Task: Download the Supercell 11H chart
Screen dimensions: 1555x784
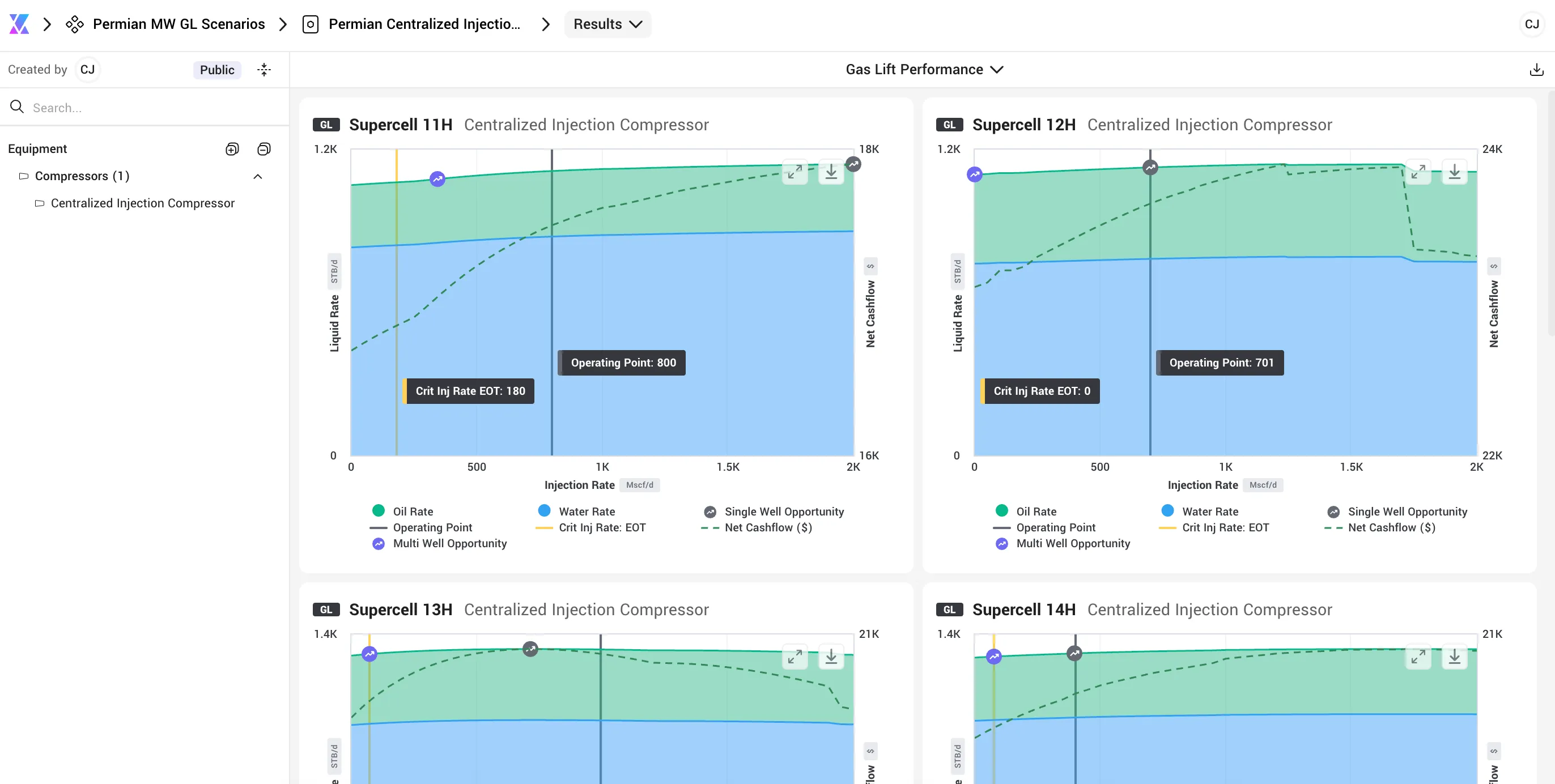Action: (831, 172)
